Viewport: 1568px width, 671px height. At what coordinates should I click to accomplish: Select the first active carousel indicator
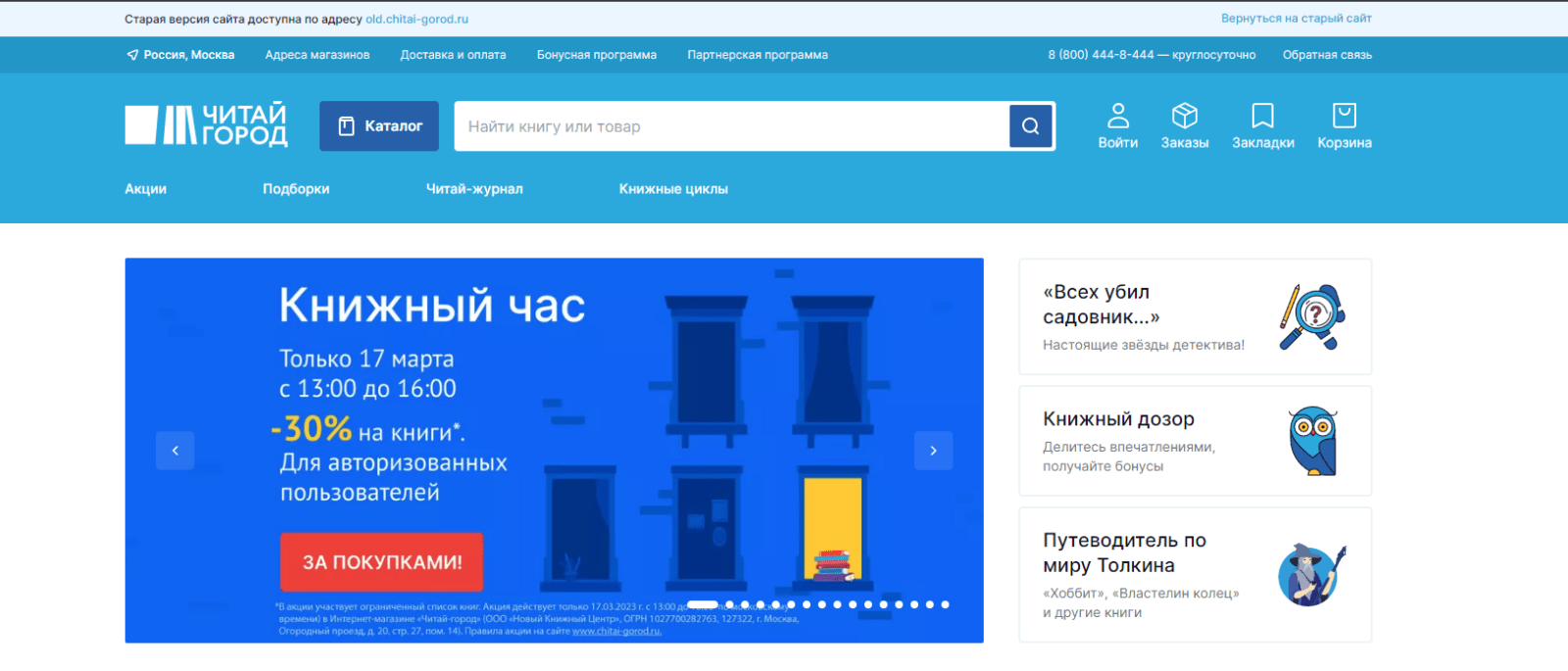pos(703,604)
